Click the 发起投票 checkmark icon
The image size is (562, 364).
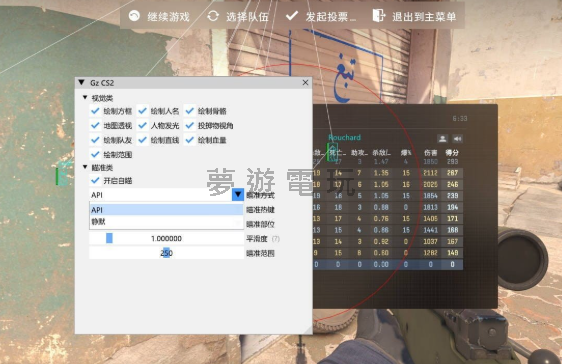coord(292,15)
